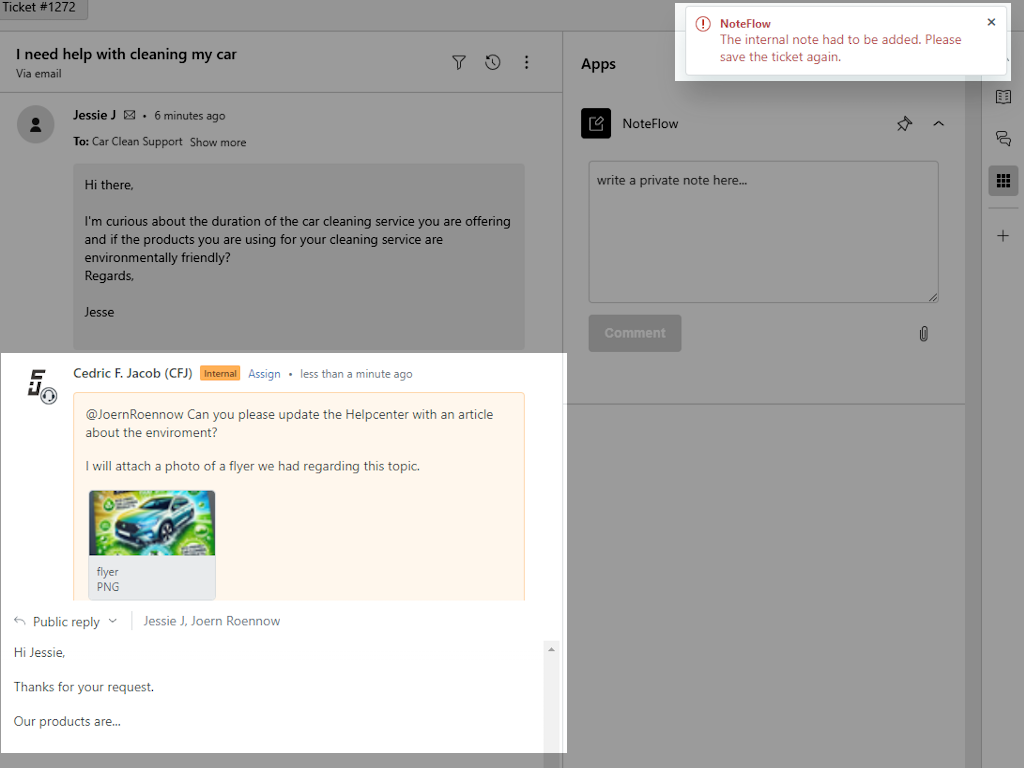Screen dimensions: 1024x768
Task: Open the Public reply dropdown
Action: point(66,620)
